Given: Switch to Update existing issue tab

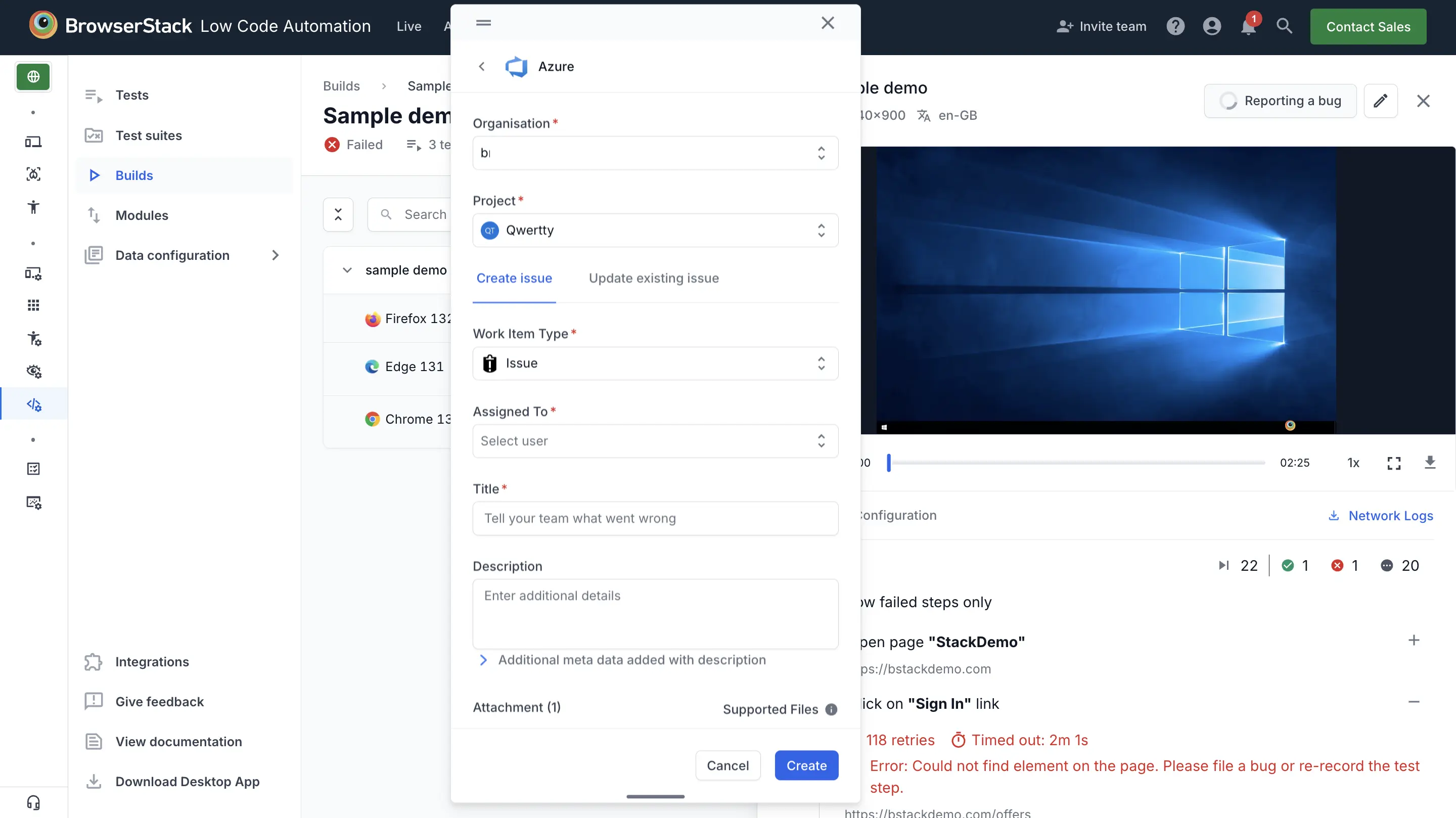Looking at the screenshot, I should coord(653,278).
